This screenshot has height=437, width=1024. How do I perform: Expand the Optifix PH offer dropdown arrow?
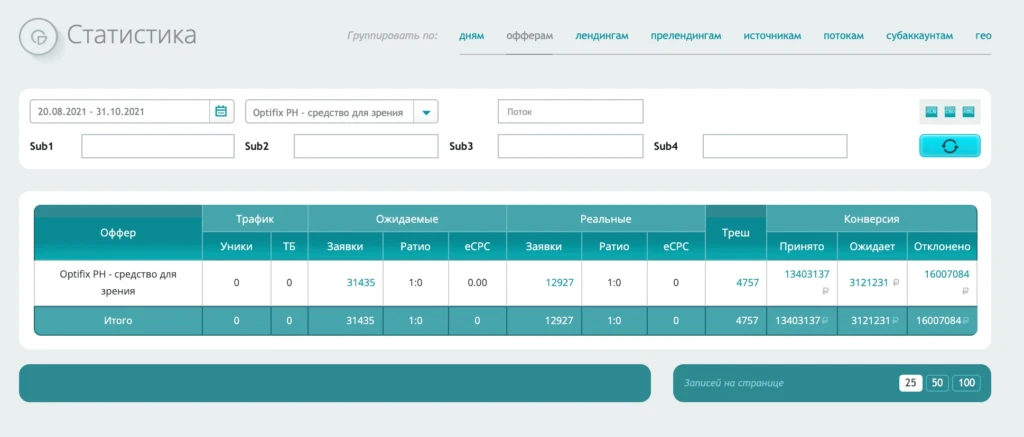click(426, 112)
